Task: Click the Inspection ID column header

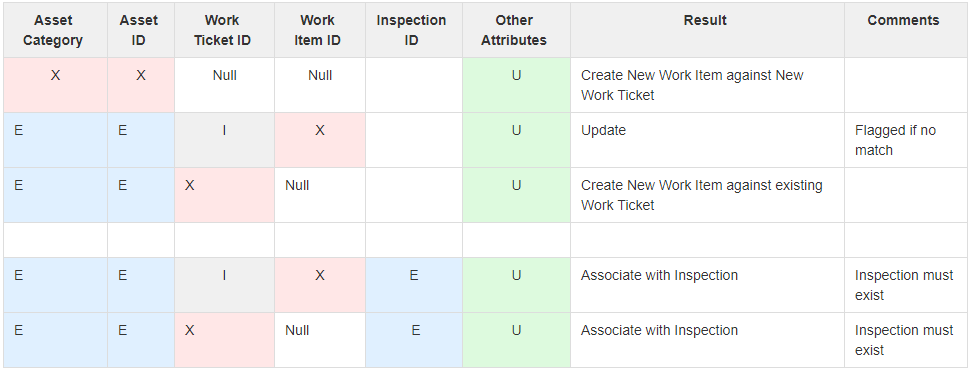Action: 414,30
